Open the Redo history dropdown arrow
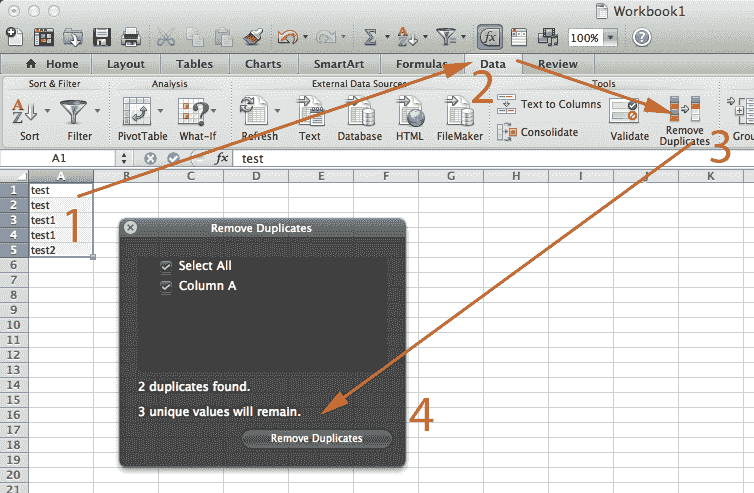The width and height of the screenshot is (754, 493). [x=343, y=37]
